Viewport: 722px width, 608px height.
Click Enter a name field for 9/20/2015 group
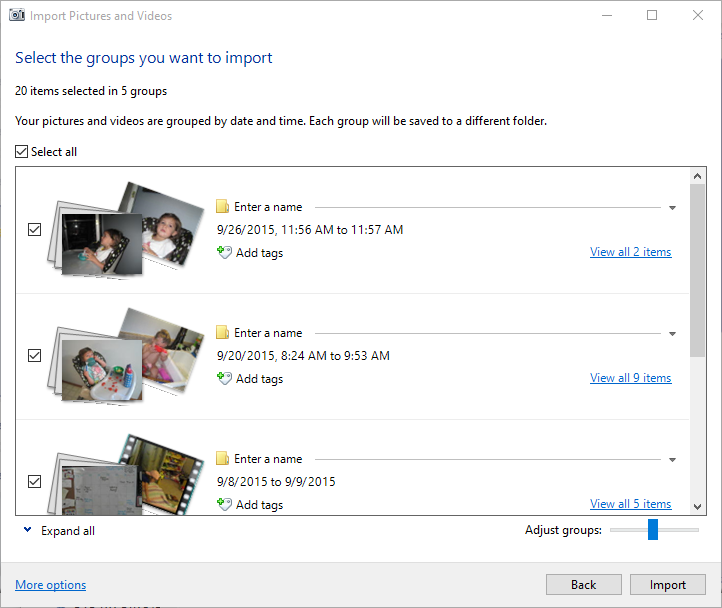447,333
